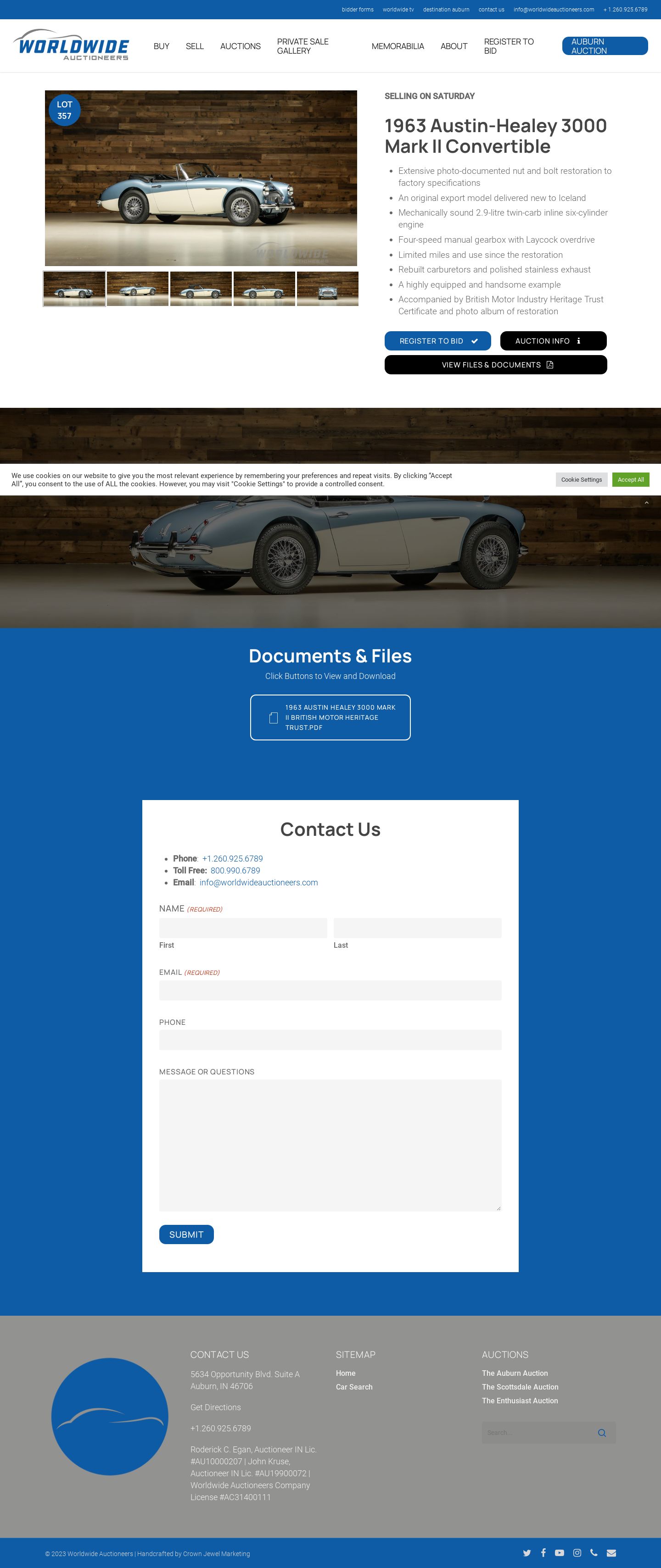Screen dimensions: 661x1568
Task: Open the bidder forms link
Action: pos(358,10)
